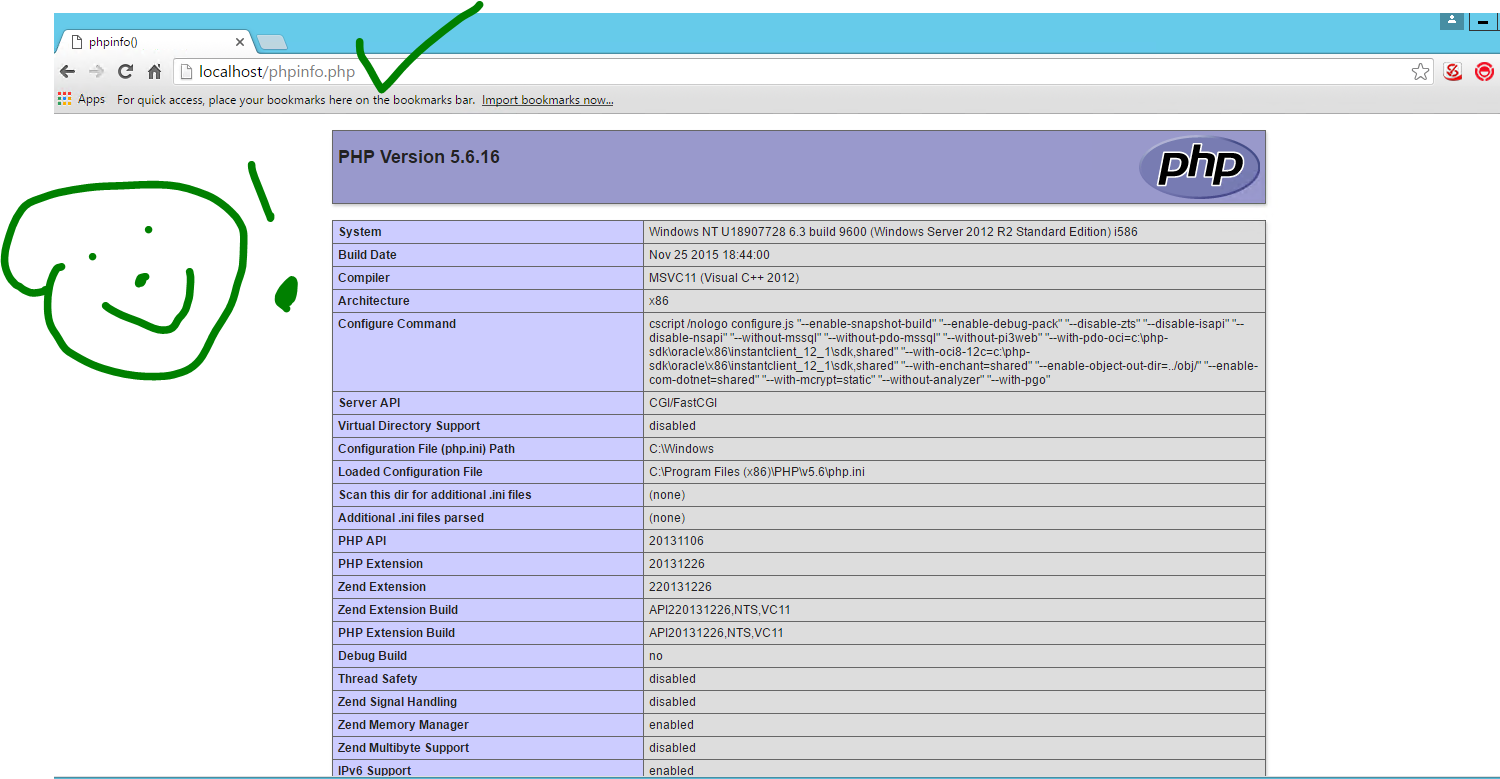
Task: Click the PHP logo image
Action: [1199, 167]
